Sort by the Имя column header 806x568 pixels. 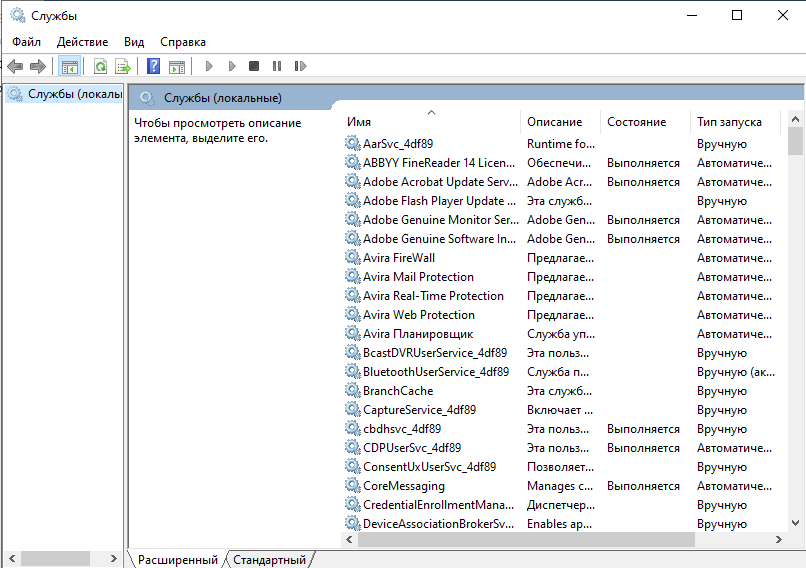tap(431, 122)
